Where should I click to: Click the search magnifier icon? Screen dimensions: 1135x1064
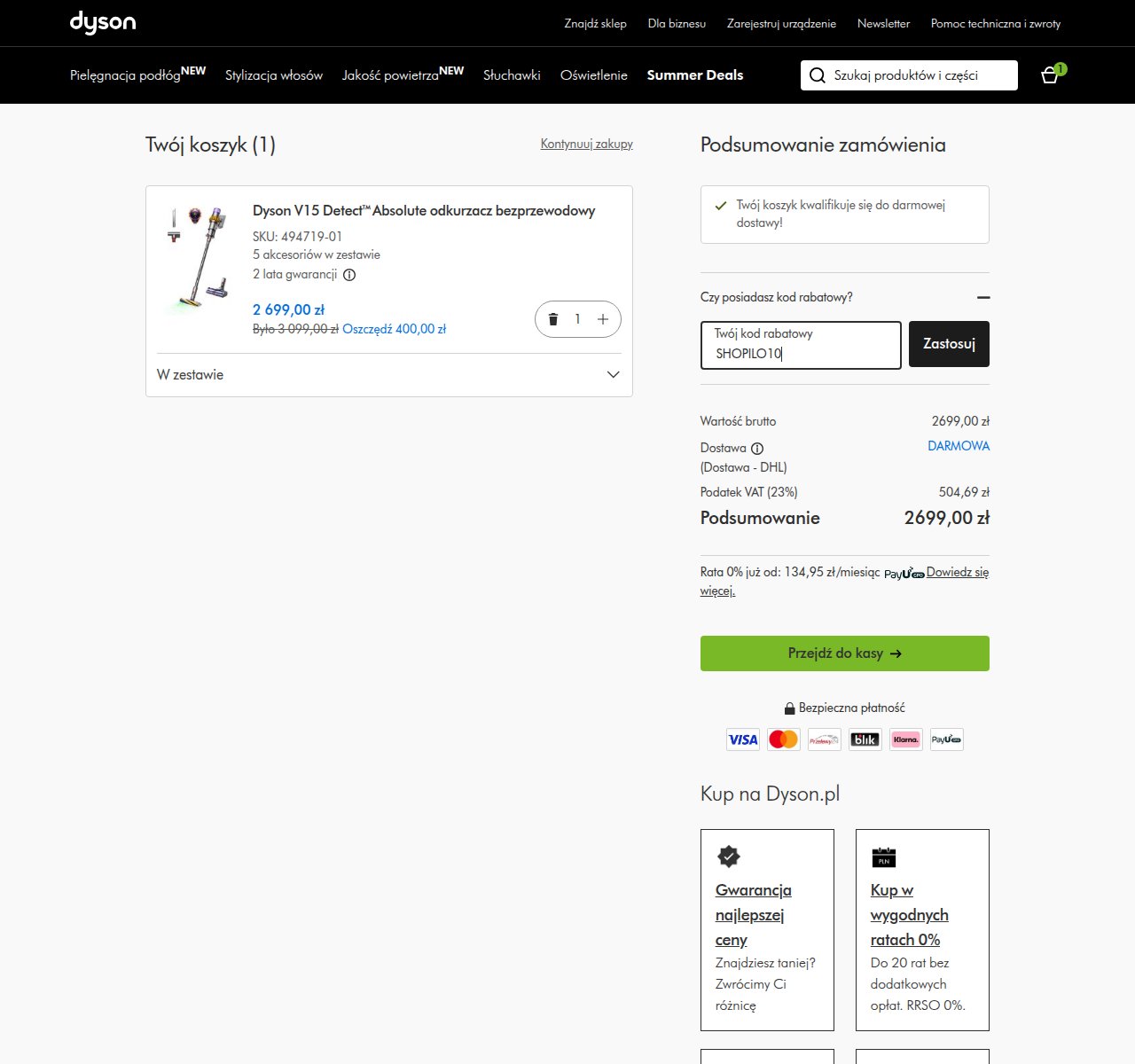(x=818, y=75)
